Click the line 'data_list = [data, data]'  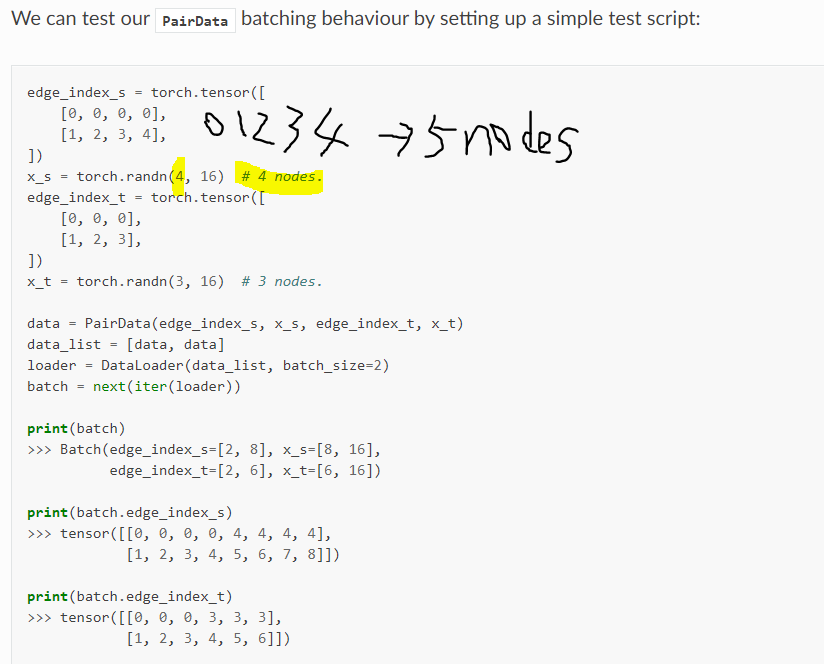pos(126,345)
